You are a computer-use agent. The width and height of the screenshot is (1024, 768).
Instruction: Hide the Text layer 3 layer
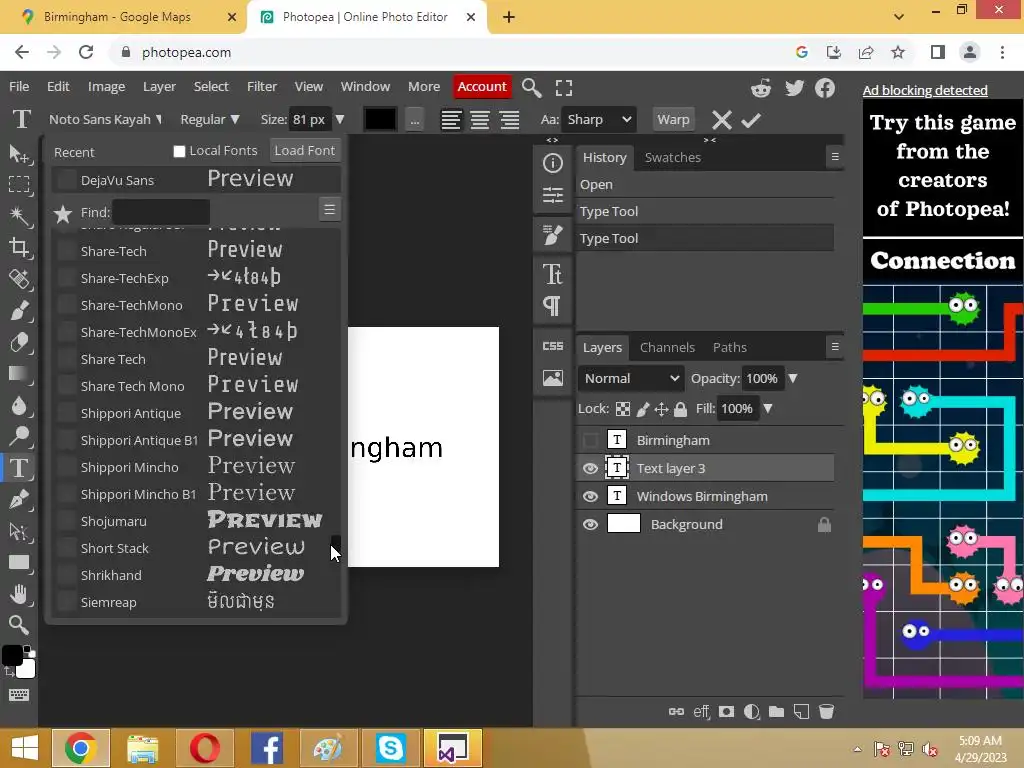[x=590, y=468]
